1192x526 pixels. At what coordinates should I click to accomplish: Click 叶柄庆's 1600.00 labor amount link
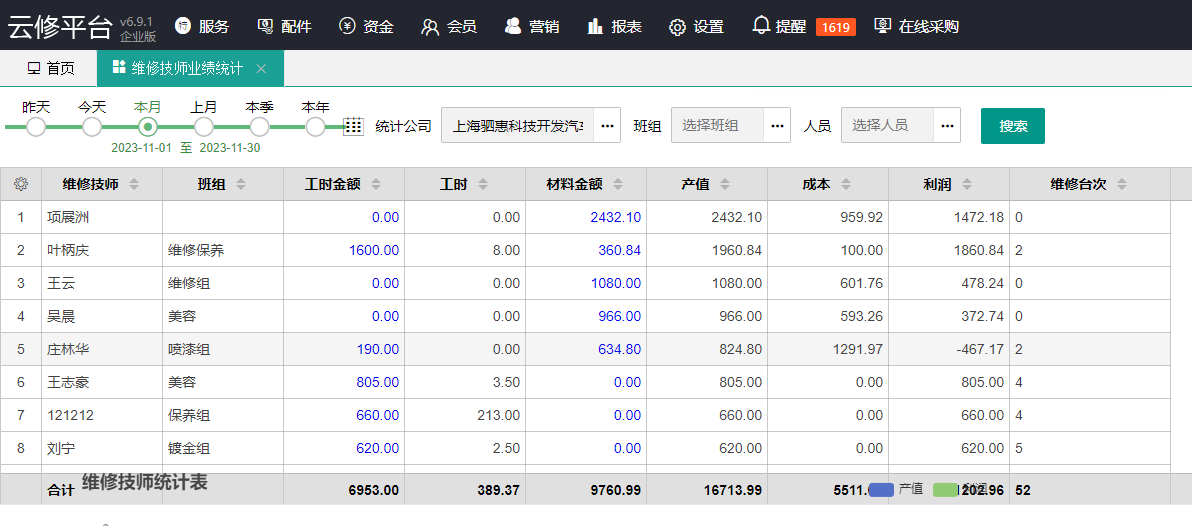(x=373, y=250)
